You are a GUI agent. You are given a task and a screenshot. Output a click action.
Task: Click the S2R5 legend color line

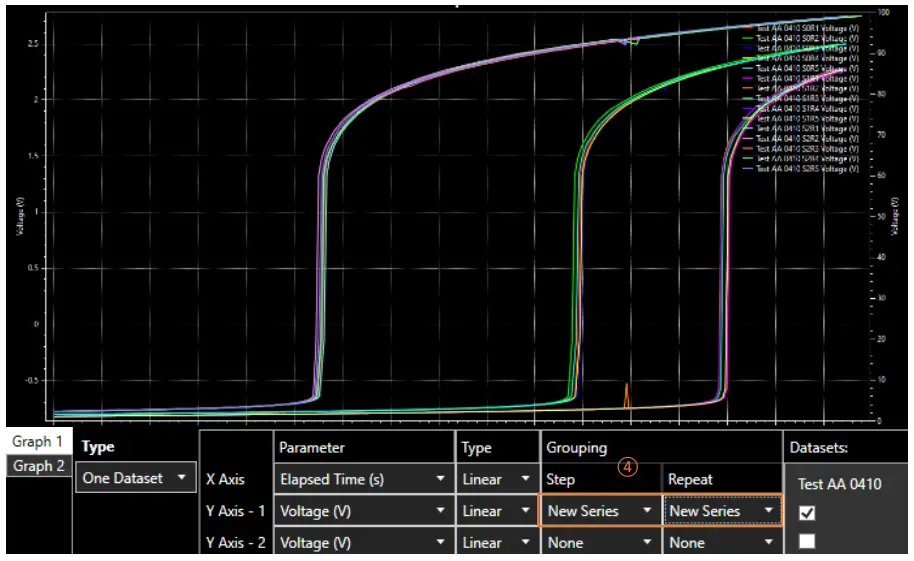(747, 169)
